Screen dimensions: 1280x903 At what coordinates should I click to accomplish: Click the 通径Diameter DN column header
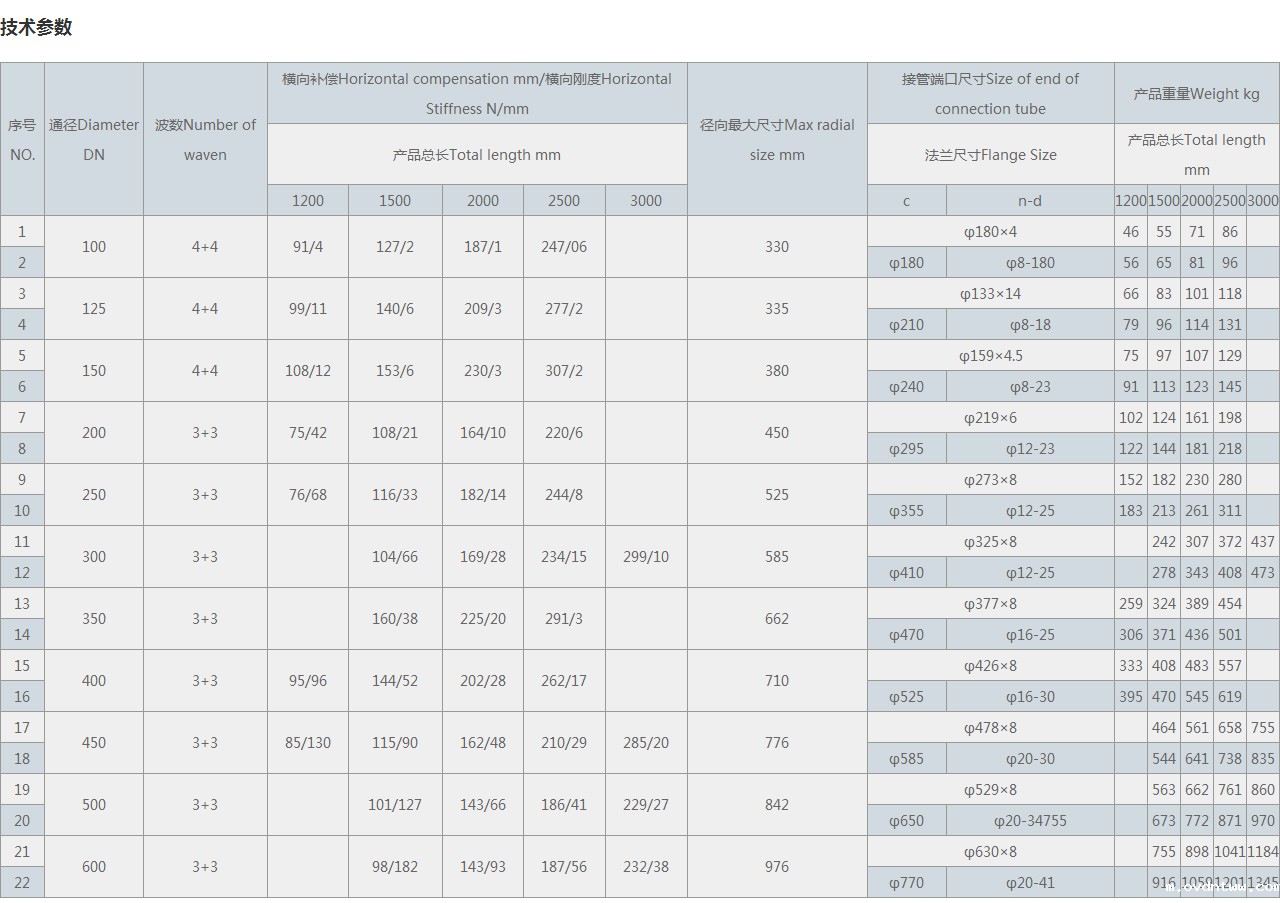[94, 140]
